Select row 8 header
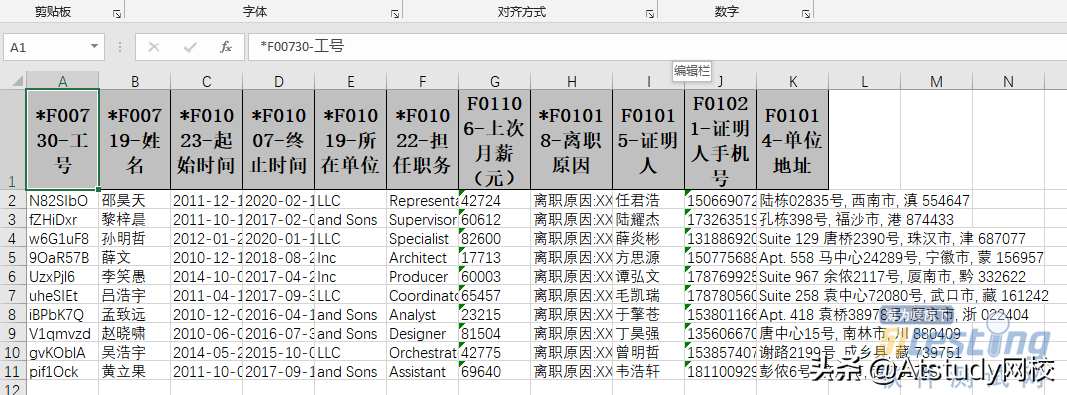1067x395 pixels. (x=13, y=315)
